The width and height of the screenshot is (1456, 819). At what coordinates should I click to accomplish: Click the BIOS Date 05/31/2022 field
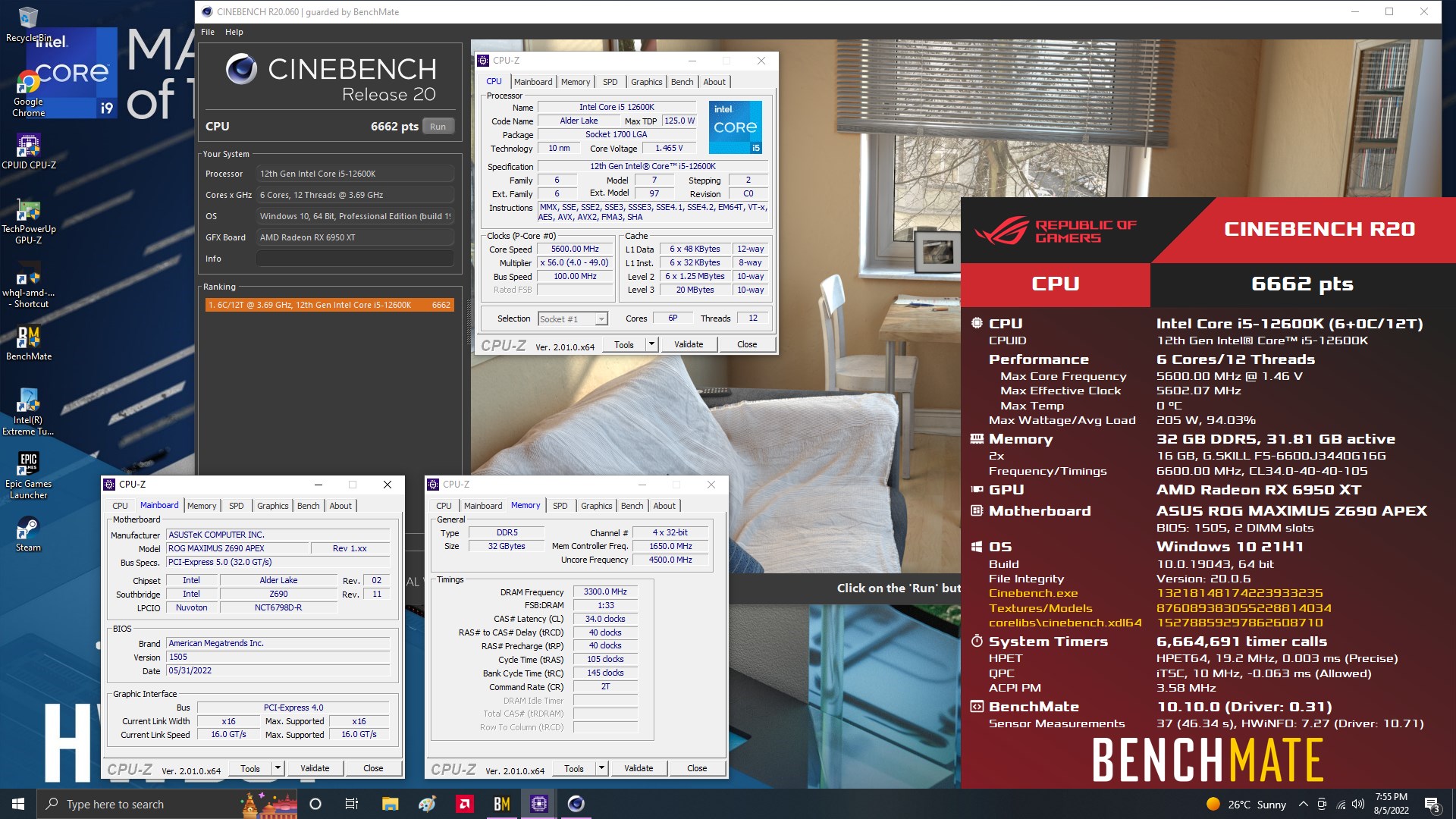tap(278, 670)
